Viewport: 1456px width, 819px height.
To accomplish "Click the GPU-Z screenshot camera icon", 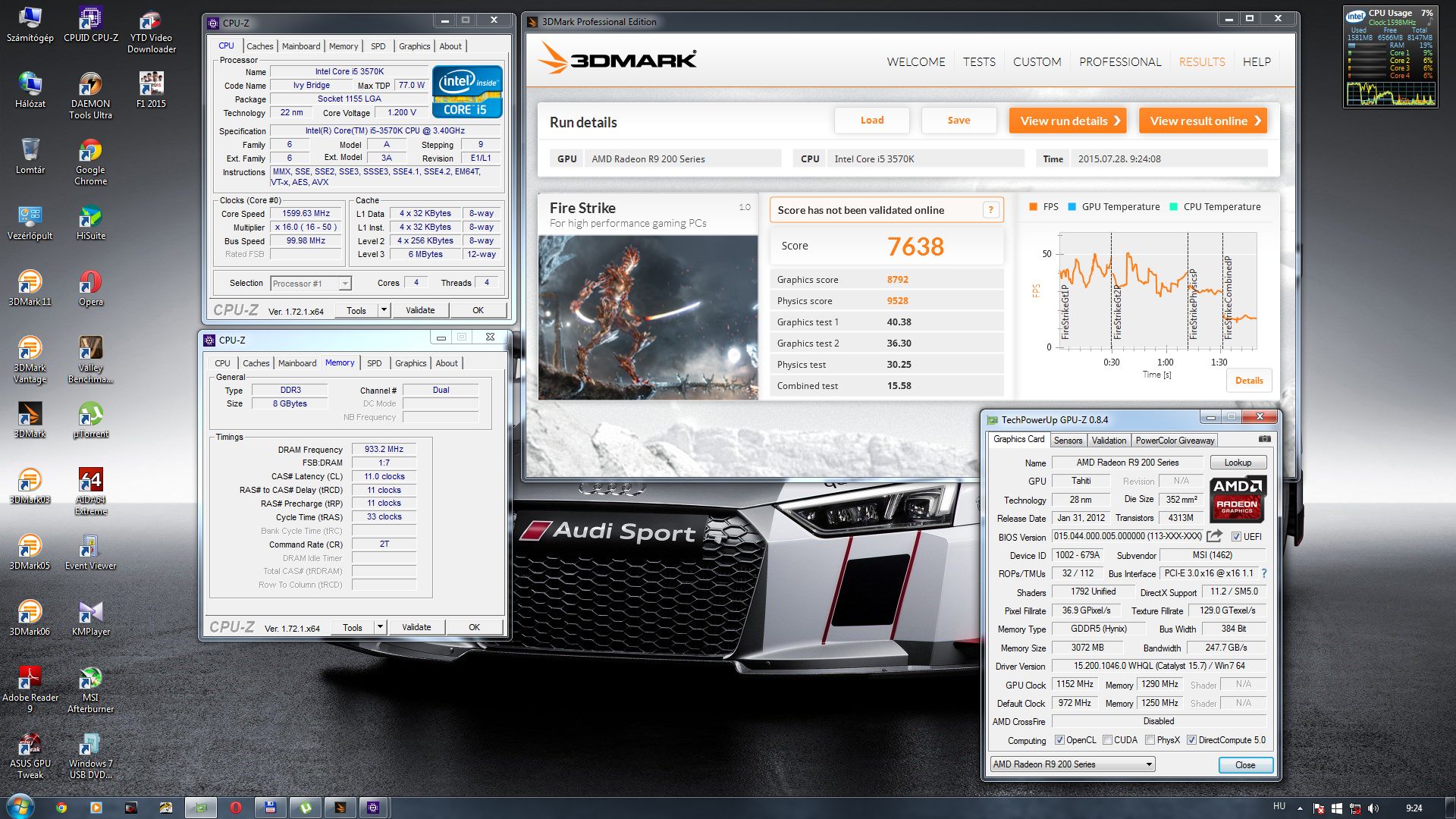I will tap(1264, 439).
